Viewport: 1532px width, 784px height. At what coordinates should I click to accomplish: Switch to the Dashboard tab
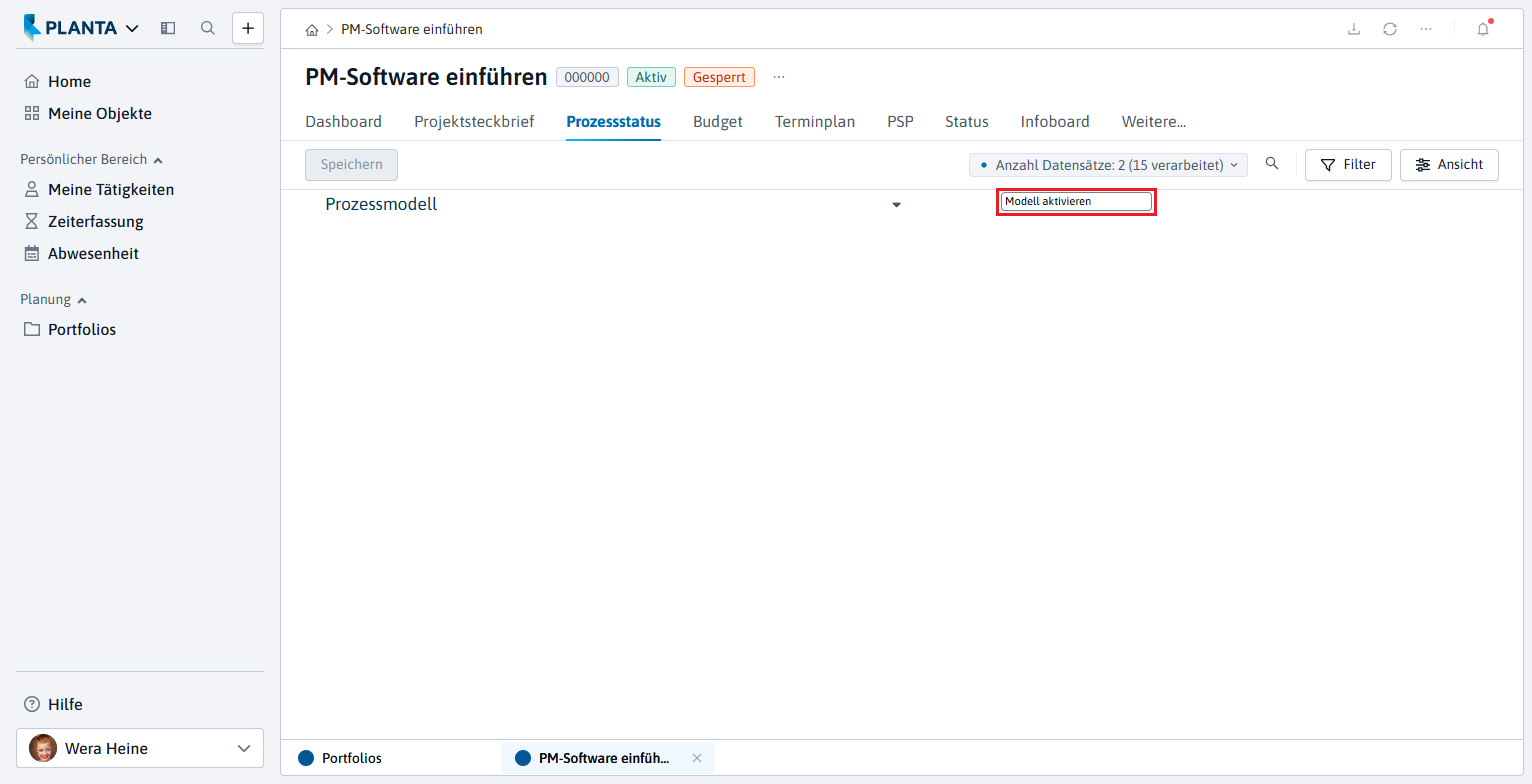coord(343,122)
